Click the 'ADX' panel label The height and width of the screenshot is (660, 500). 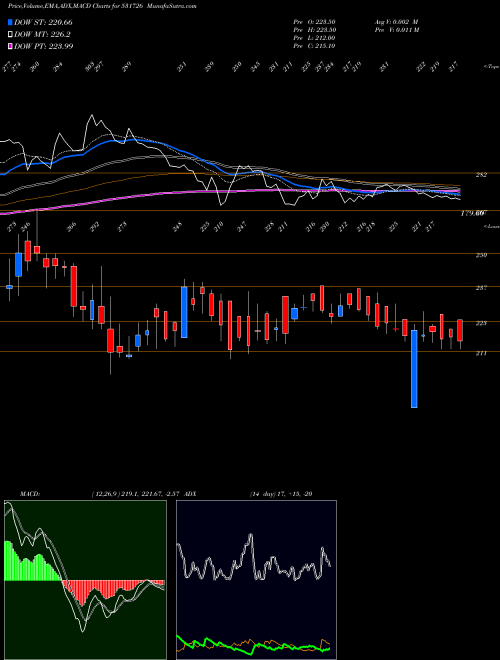191,494
